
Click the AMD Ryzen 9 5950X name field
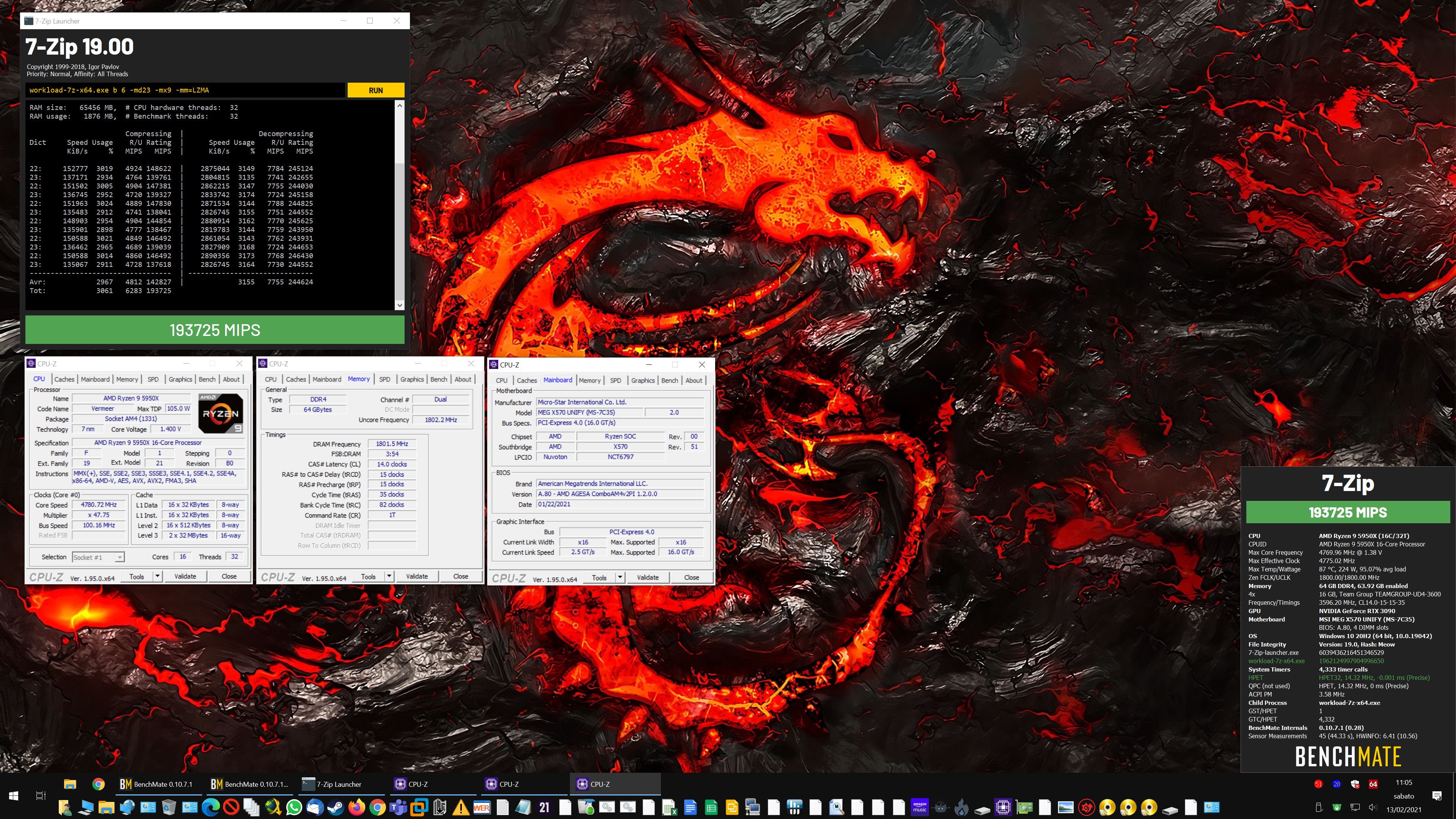click(x=131, y=399)
